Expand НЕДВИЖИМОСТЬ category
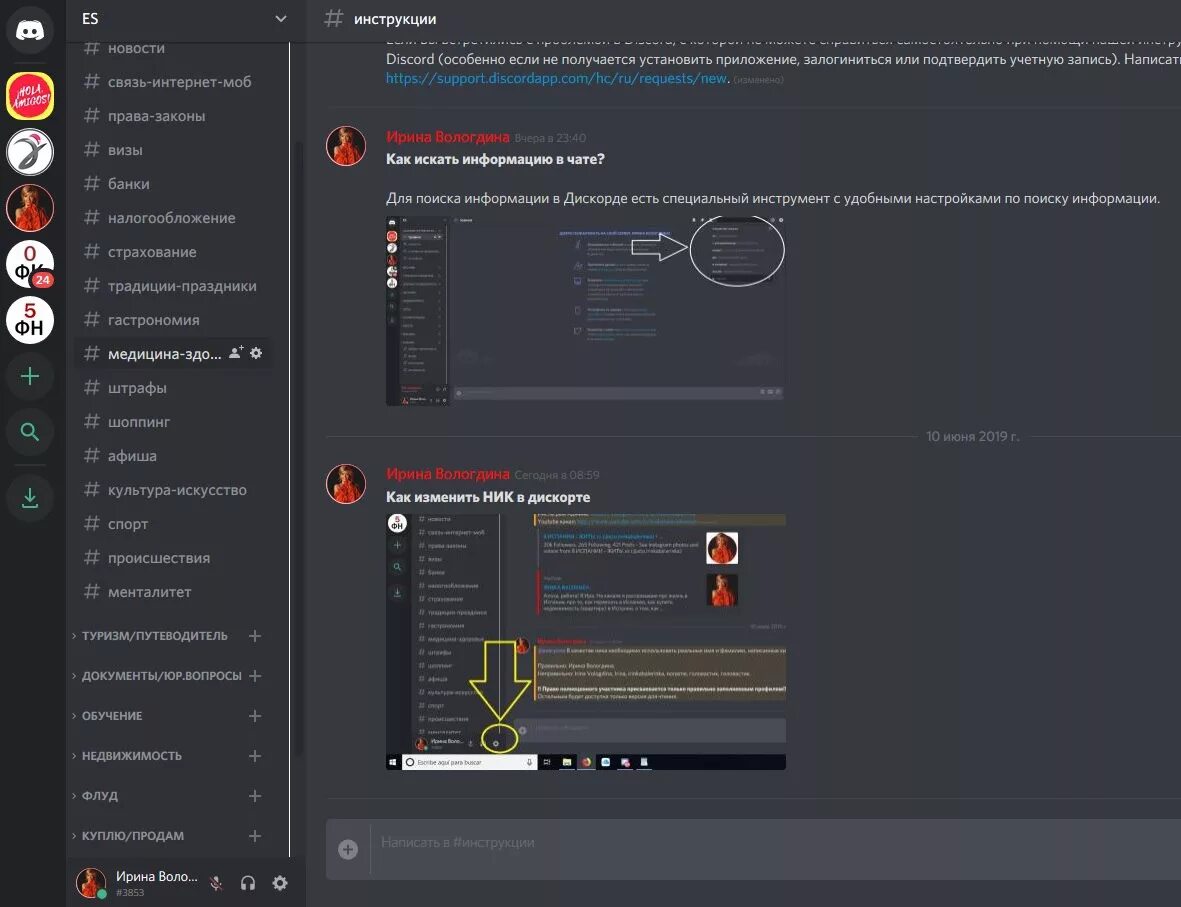 tap(131, 756)
